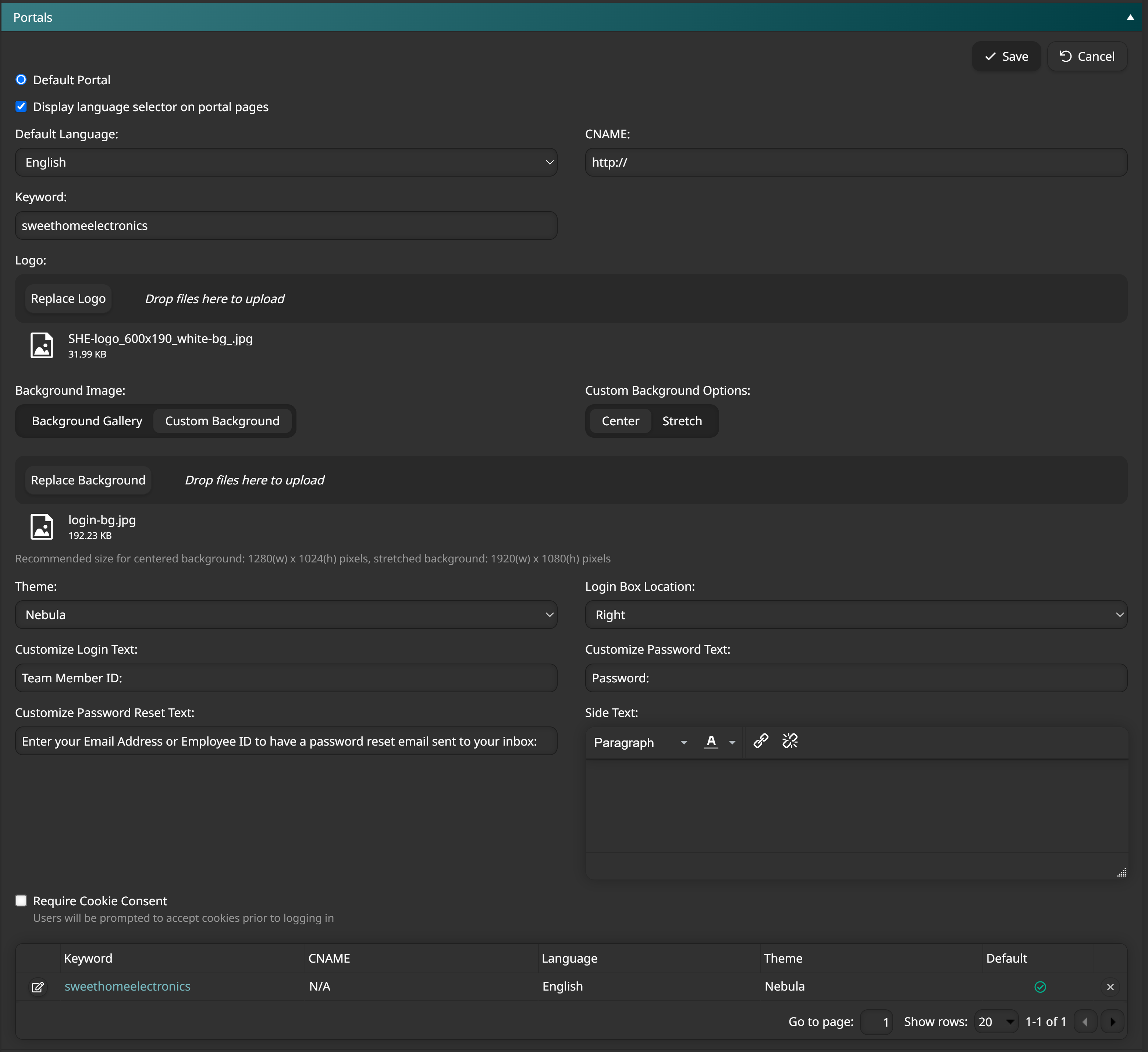
Task: Click the SHE-logo image file icon
Action: (x=42, y=345)
